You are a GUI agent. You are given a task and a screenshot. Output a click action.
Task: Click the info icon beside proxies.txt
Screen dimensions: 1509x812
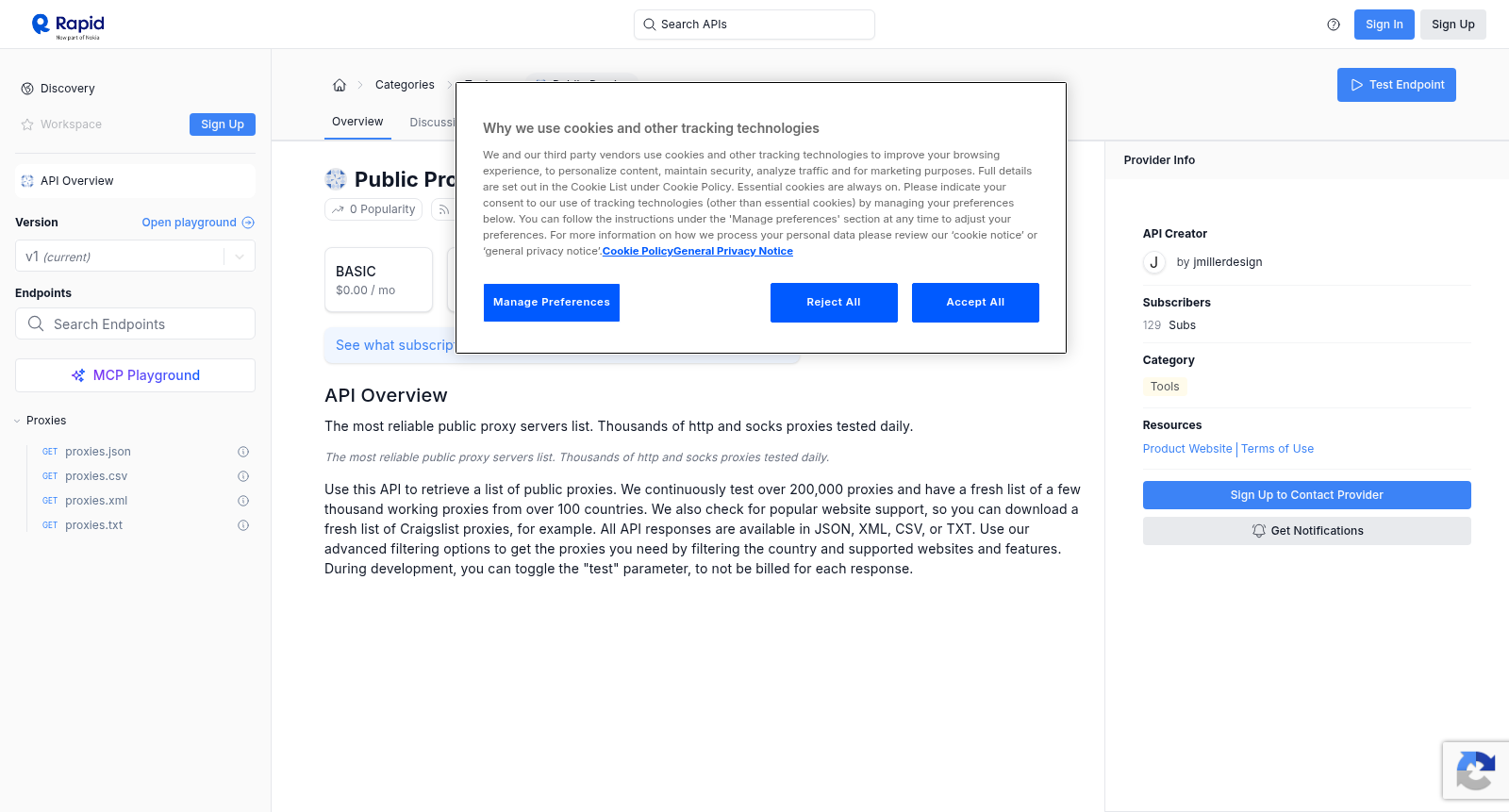pyautogui.click(x=243, y=525)
